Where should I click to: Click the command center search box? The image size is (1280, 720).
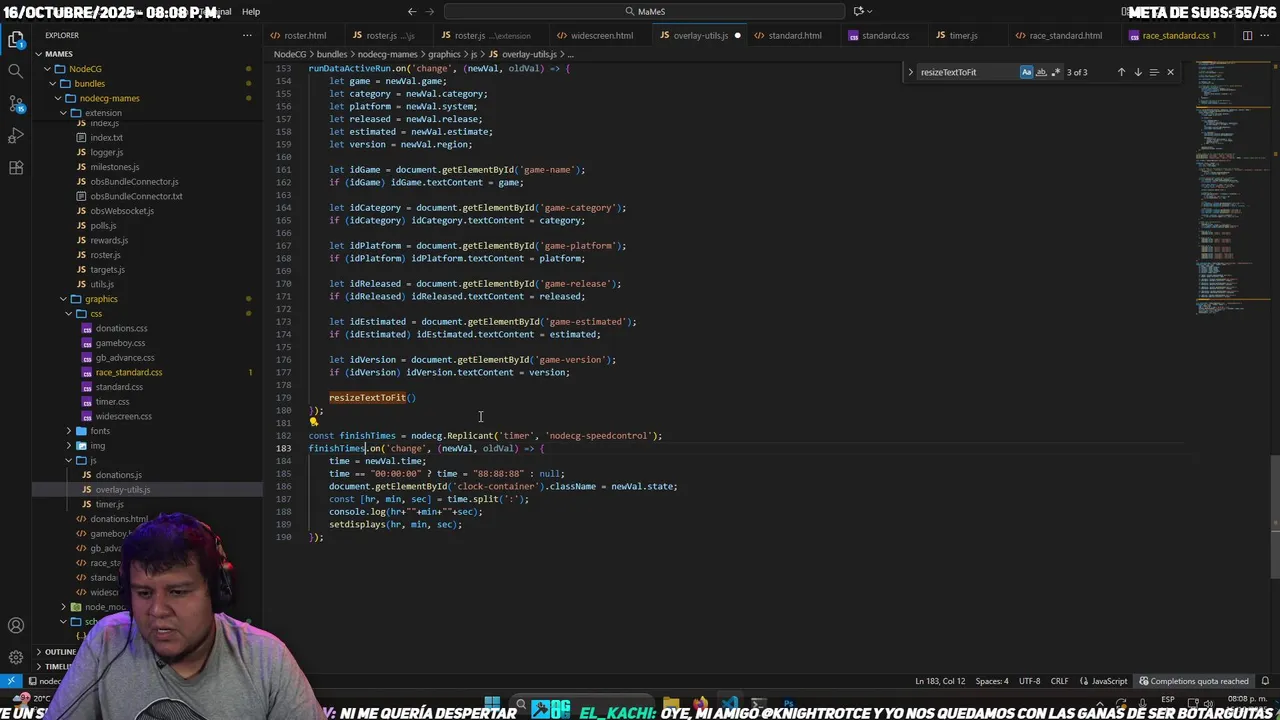pyautogui.click(x=644, y=11)
